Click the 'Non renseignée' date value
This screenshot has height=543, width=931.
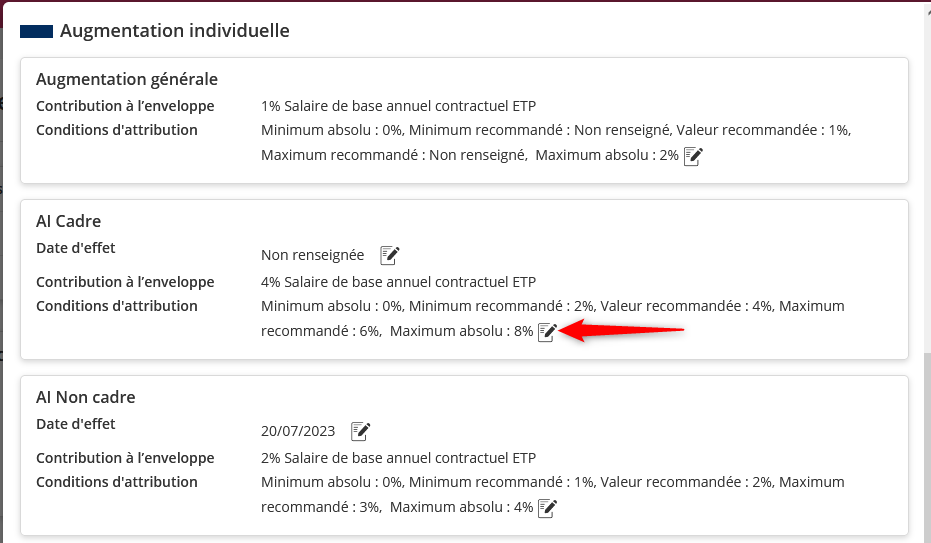pos(312,255)
